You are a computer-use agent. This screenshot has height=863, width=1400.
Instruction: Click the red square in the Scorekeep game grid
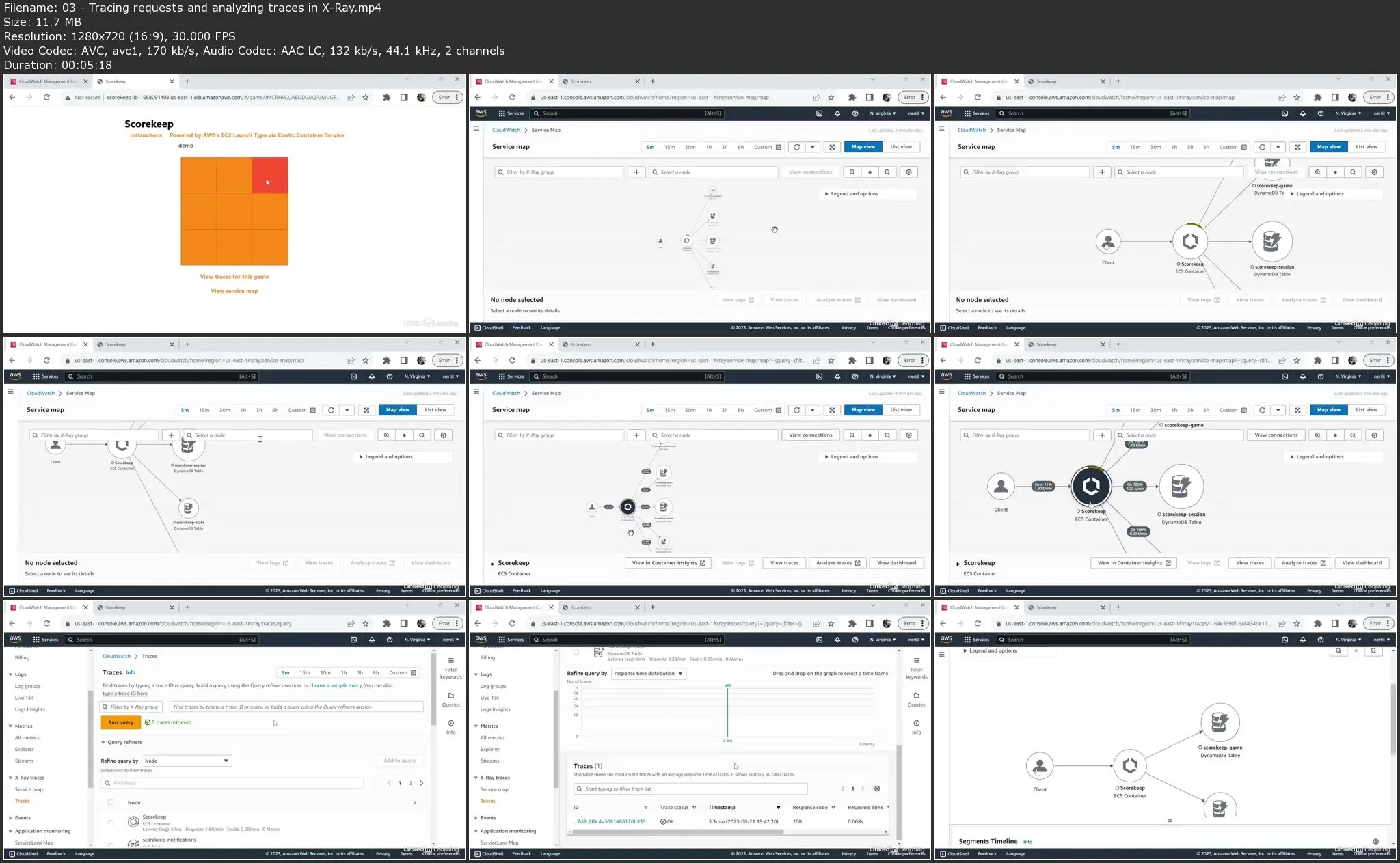coord(270,176)
